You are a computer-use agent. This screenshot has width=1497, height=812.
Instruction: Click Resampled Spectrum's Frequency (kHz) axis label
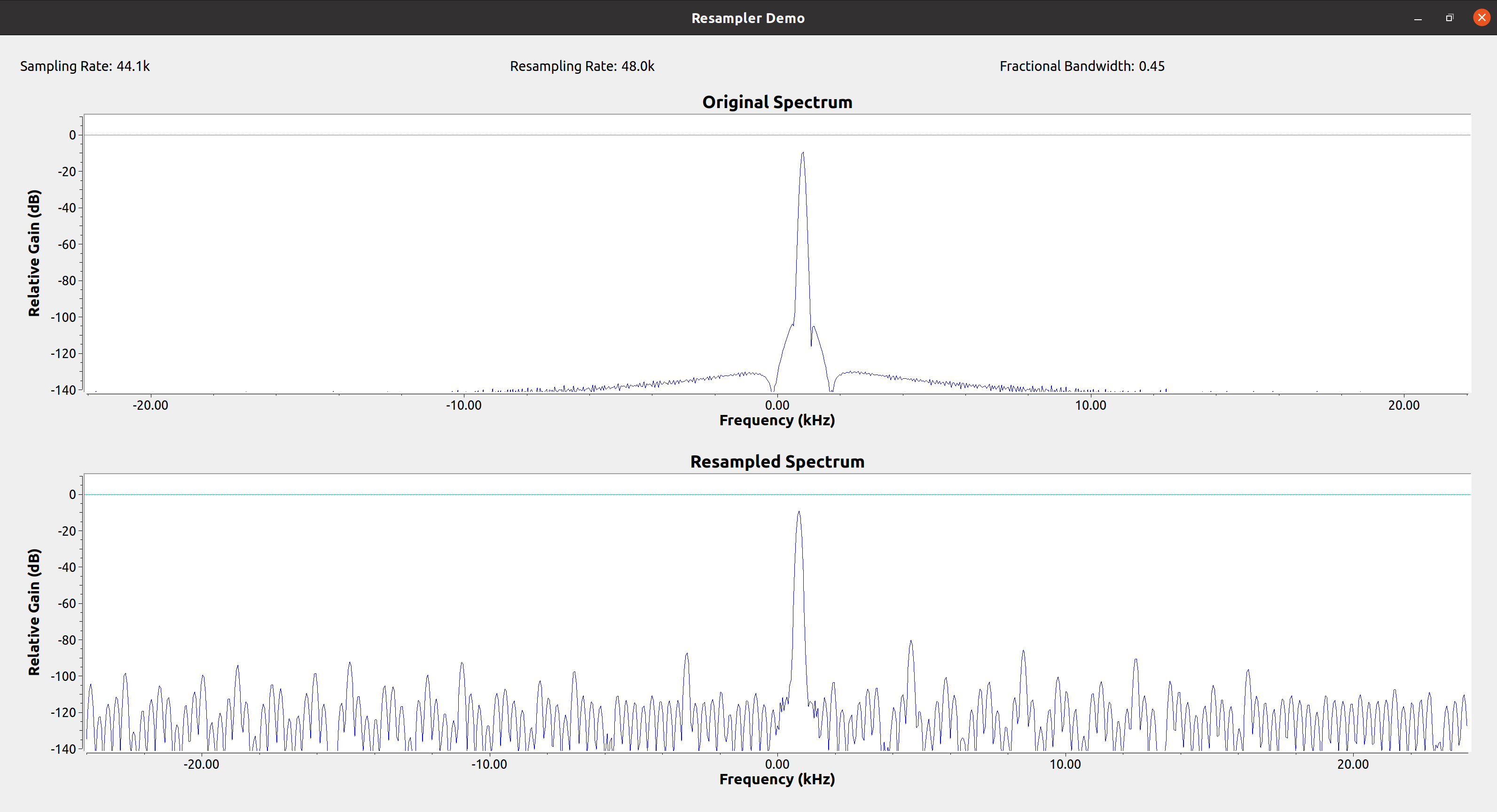pyautogui.click(x=777, y=779)
